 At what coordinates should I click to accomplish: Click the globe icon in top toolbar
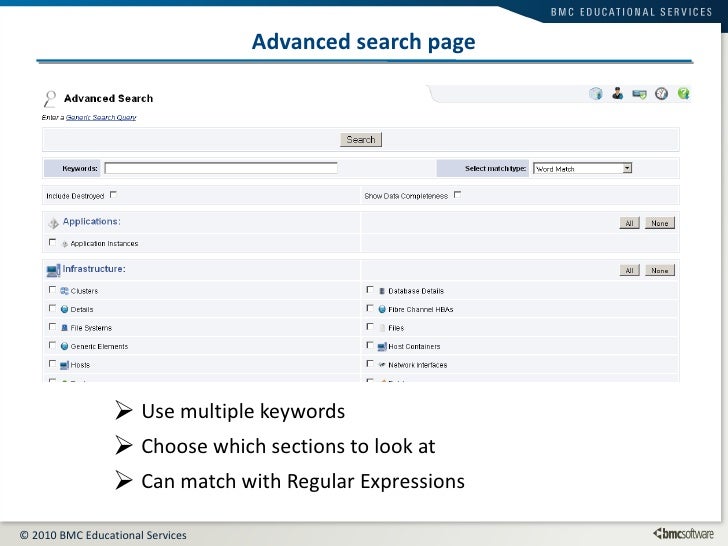click(596, 94)
